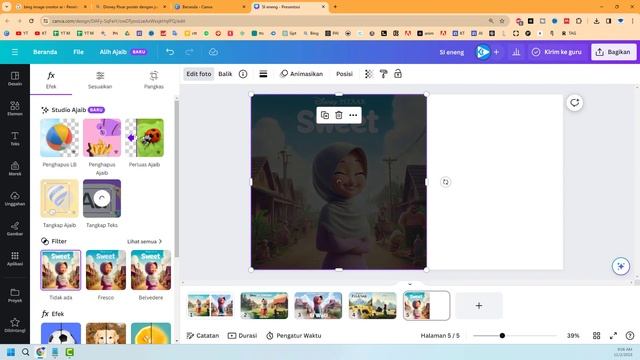Open Pengatur Waktu timer

(x=293, y=336)
